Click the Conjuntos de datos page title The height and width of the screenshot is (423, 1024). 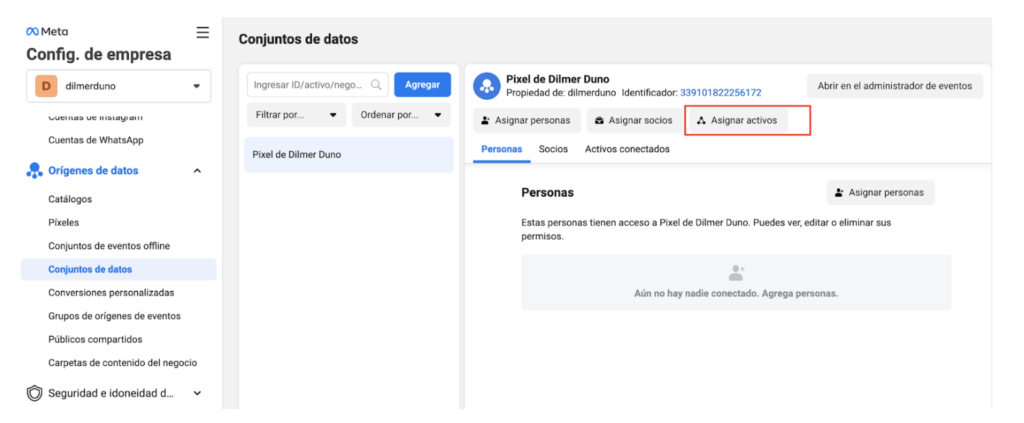click(298, 39)
